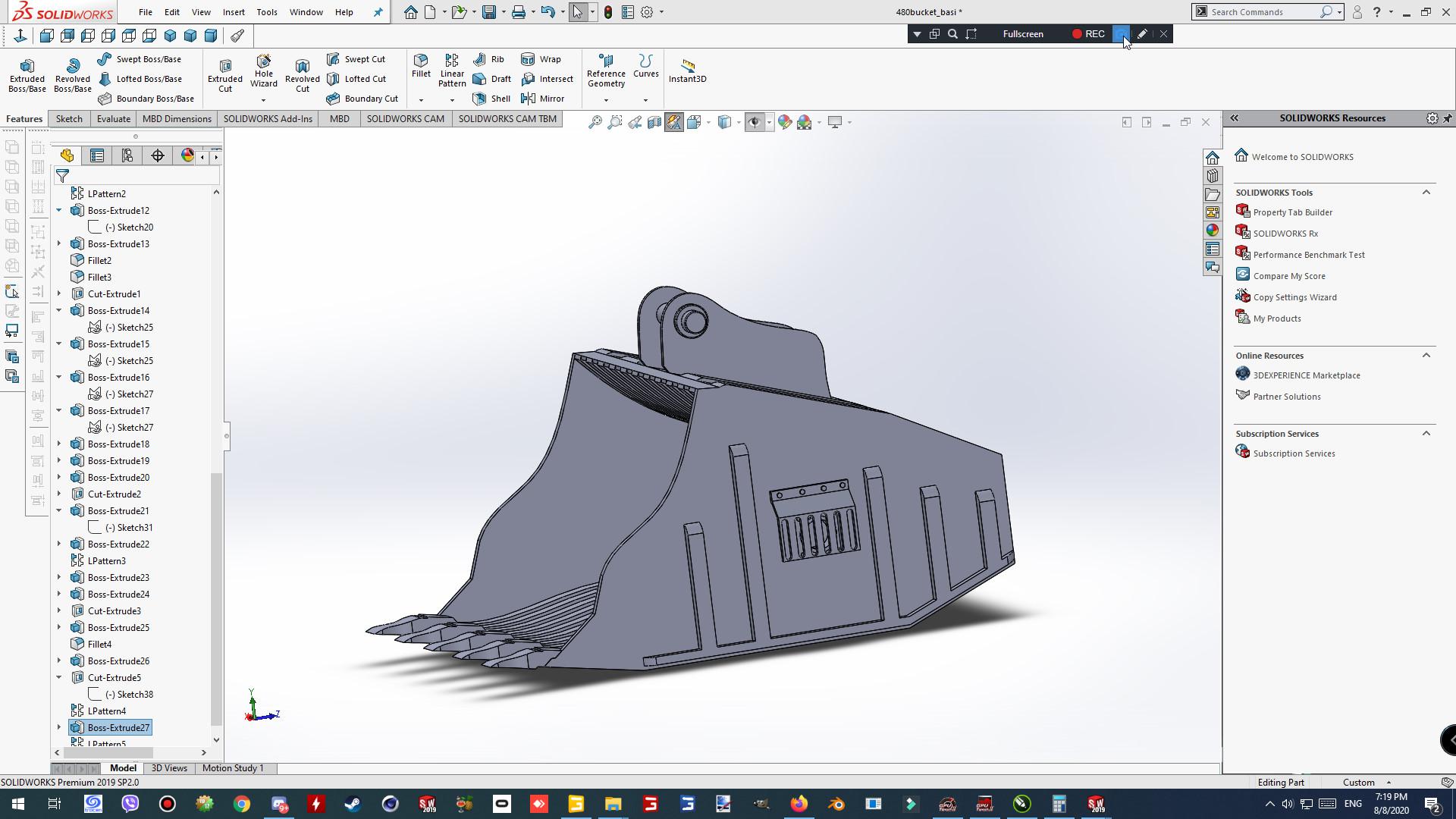1456x819 pixels.
Task: Click the Revolved Cut tool
Action: click(302, 74)
